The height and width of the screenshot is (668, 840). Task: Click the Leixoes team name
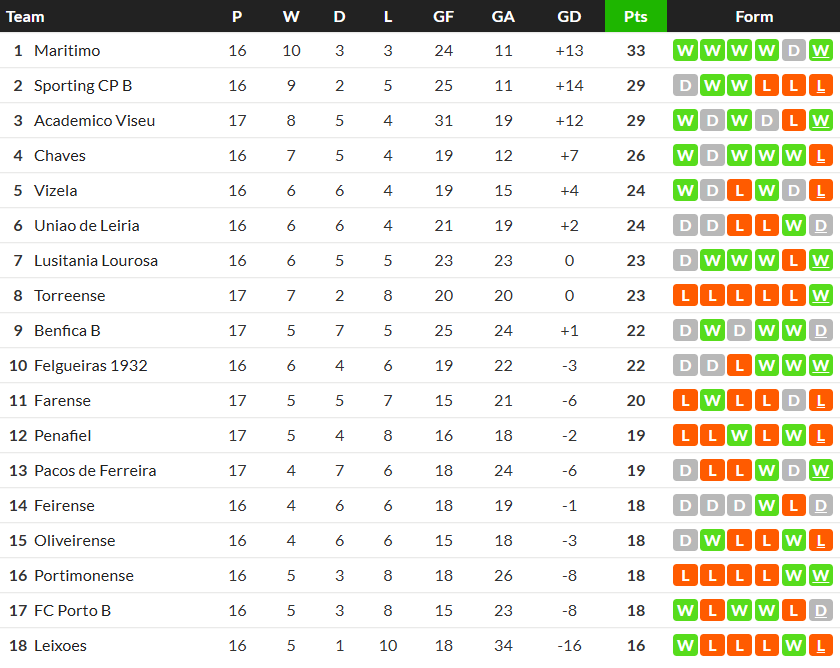tap(60, 646)
